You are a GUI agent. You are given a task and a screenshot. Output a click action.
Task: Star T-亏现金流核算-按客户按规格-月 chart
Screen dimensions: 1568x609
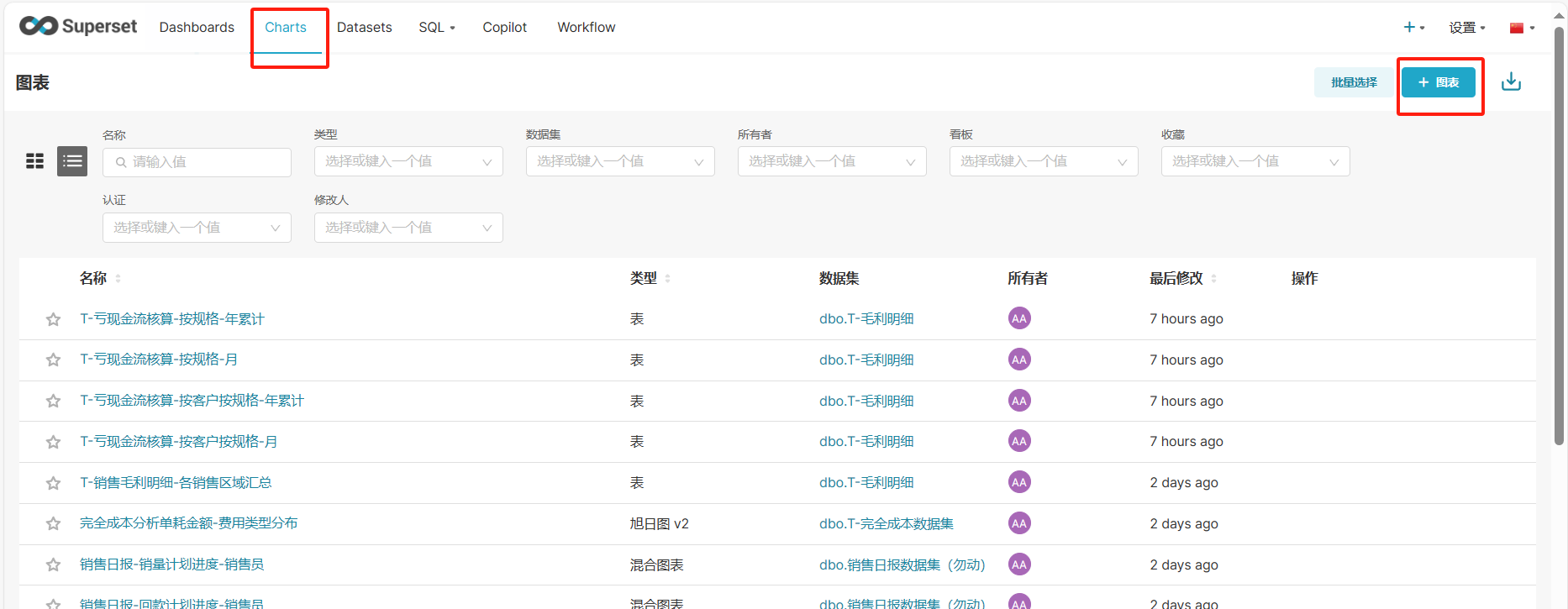[x=53, y=442]
